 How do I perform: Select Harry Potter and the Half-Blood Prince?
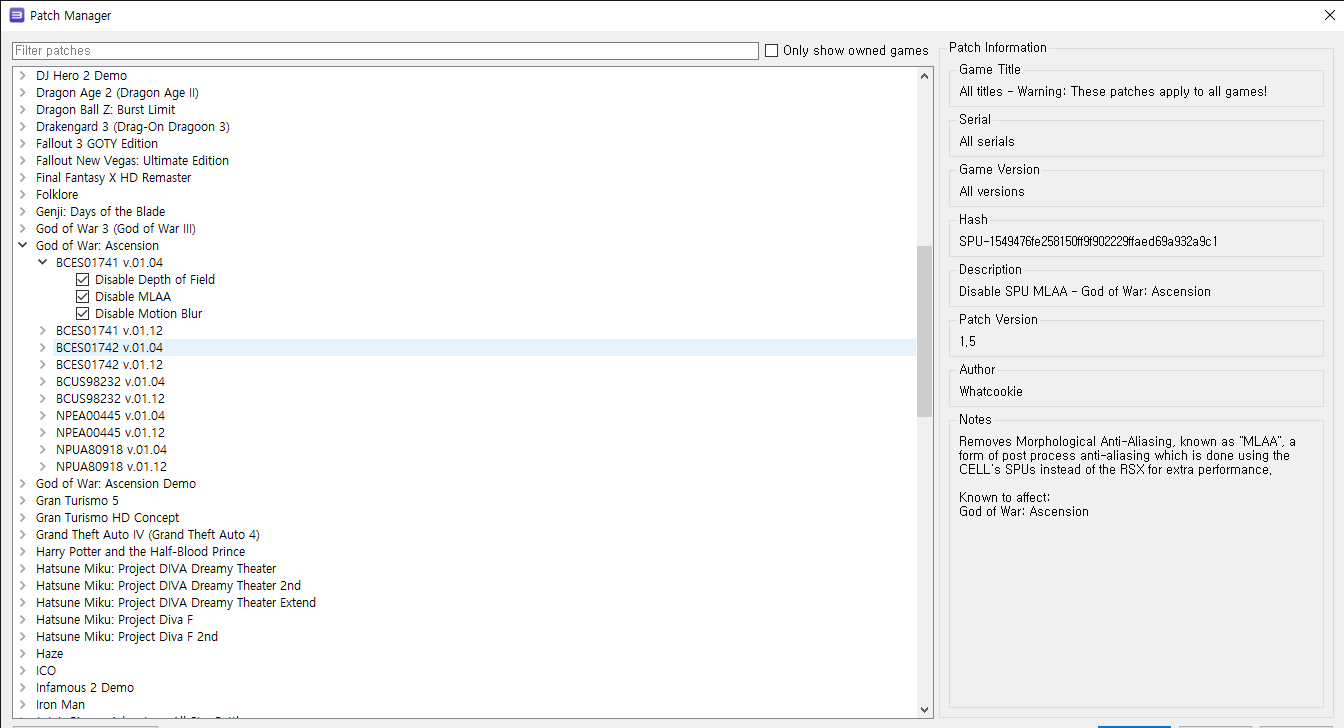[140, 552]
